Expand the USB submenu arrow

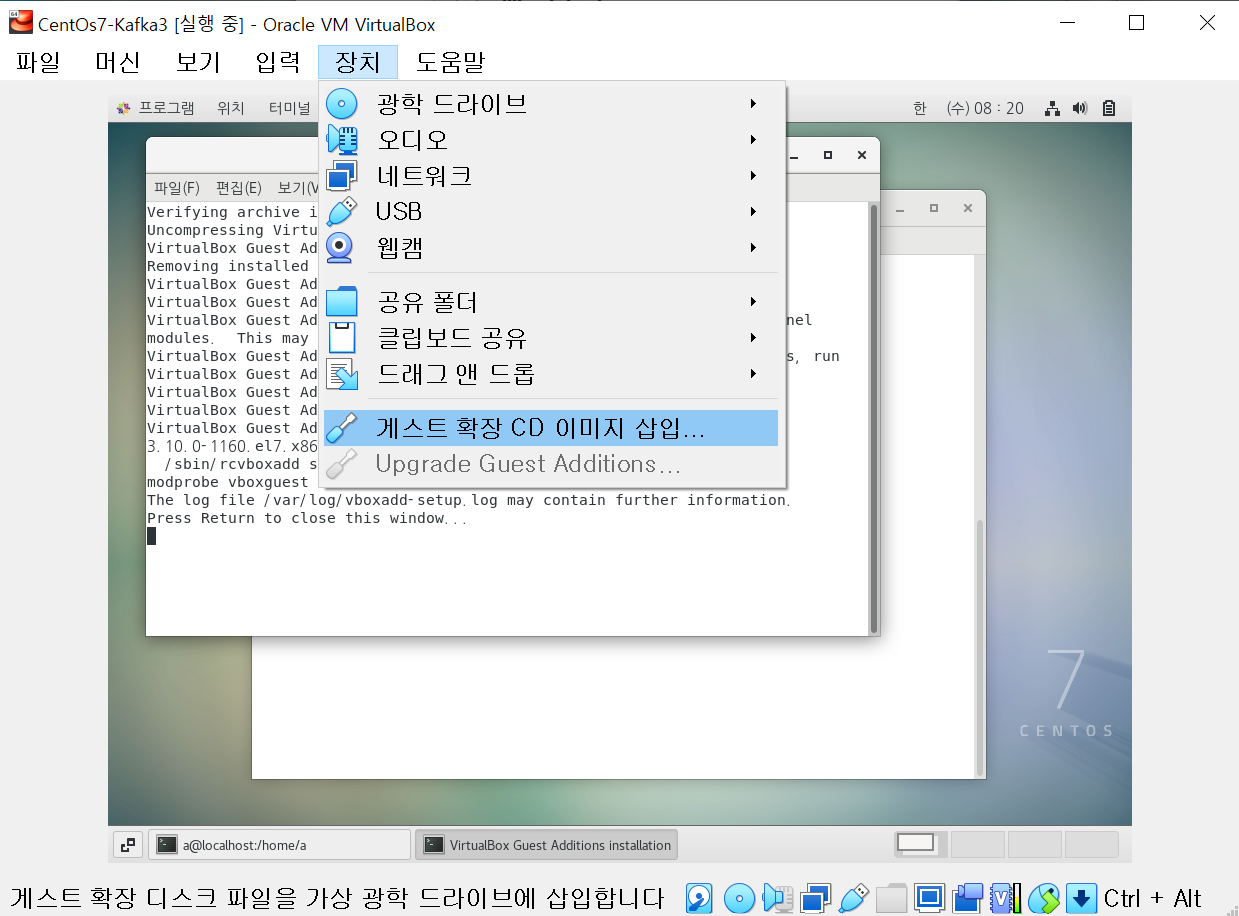point(753,212)
